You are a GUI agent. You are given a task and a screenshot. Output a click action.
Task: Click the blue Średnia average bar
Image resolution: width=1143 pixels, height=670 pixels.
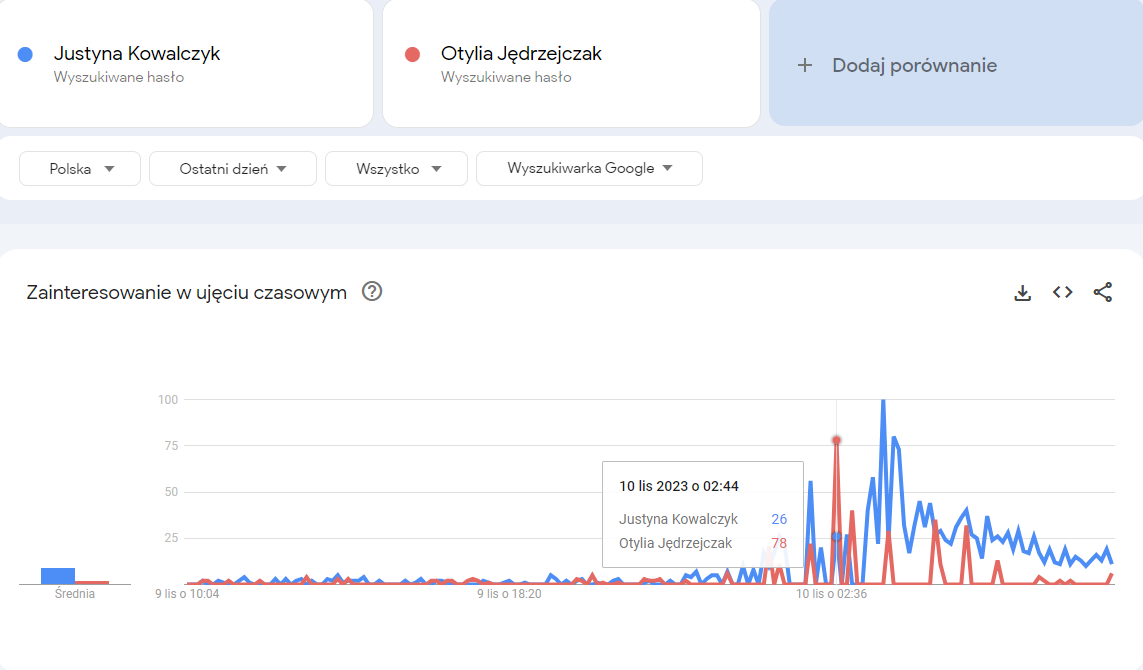[58, 576]
